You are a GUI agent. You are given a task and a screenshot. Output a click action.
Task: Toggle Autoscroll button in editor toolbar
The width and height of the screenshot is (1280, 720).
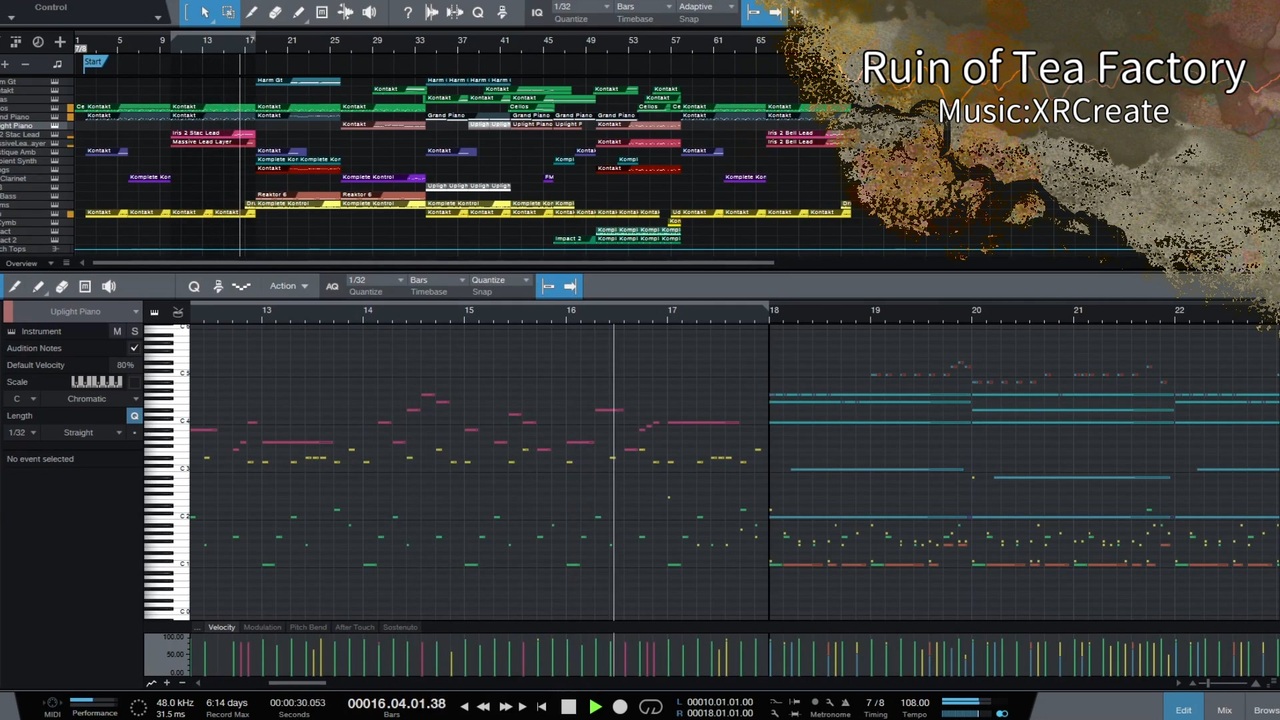pyautogui.click(x=570, y=287)
